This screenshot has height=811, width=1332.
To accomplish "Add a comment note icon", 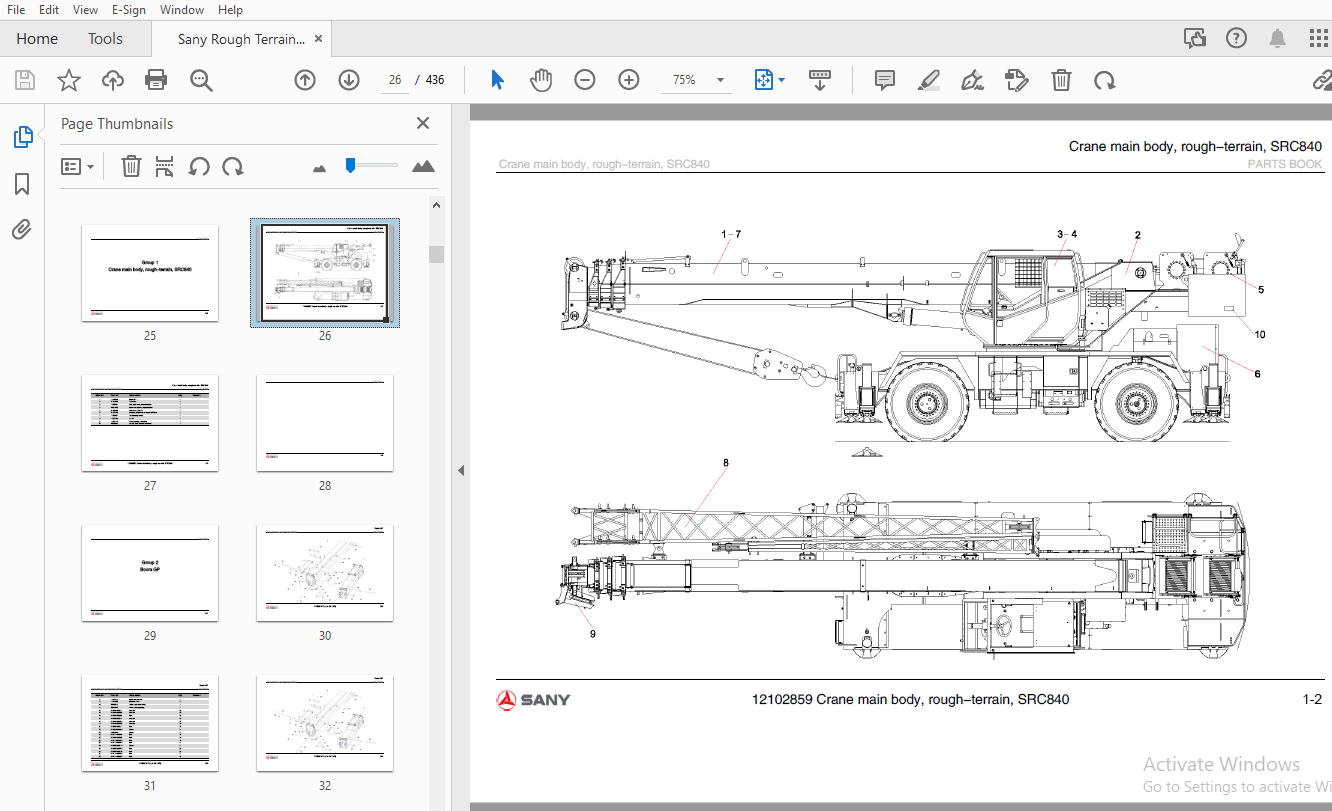I will click(x=885, y=80).
